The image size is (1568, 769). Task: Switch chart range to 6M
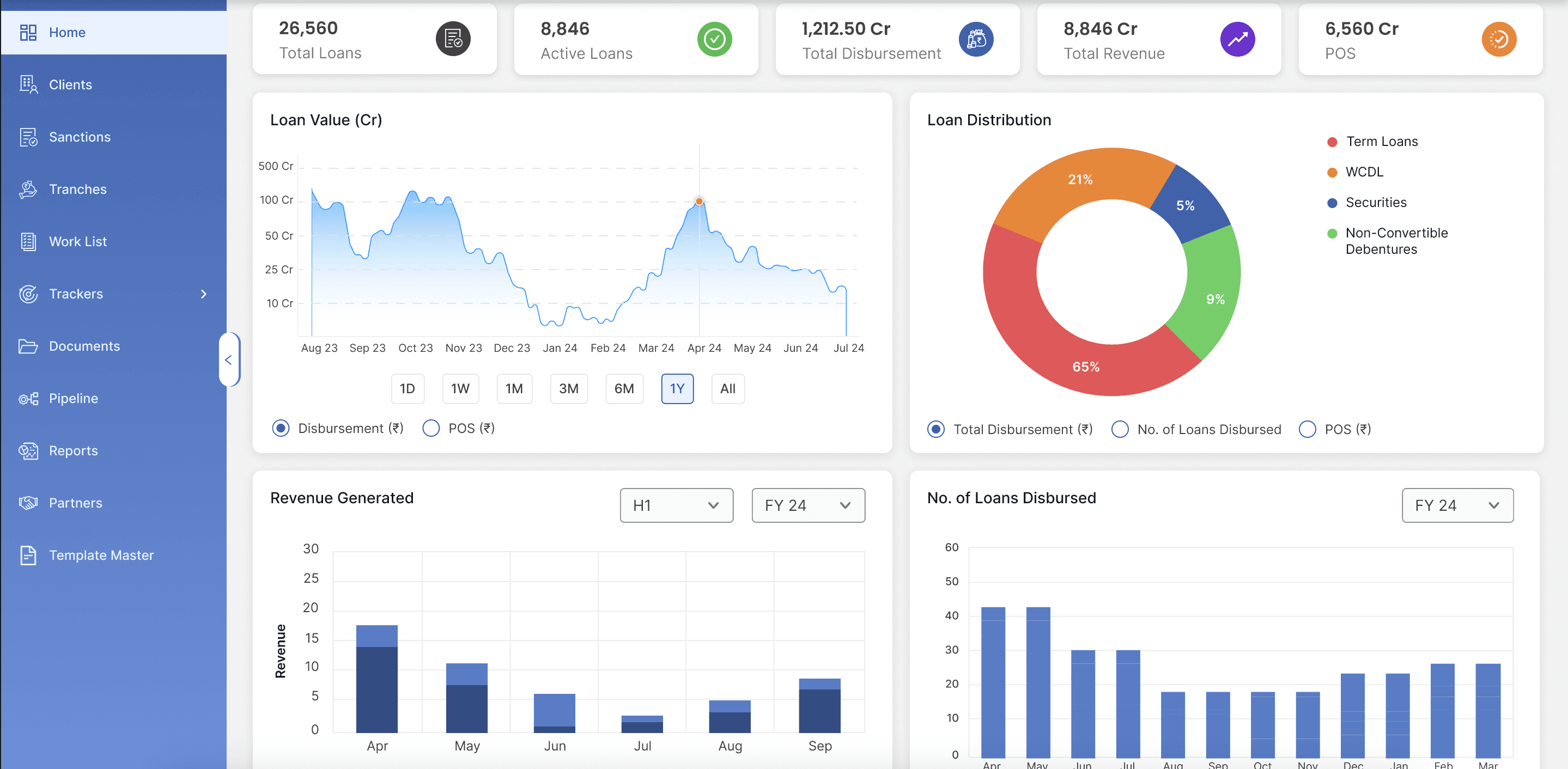(623, 389)
